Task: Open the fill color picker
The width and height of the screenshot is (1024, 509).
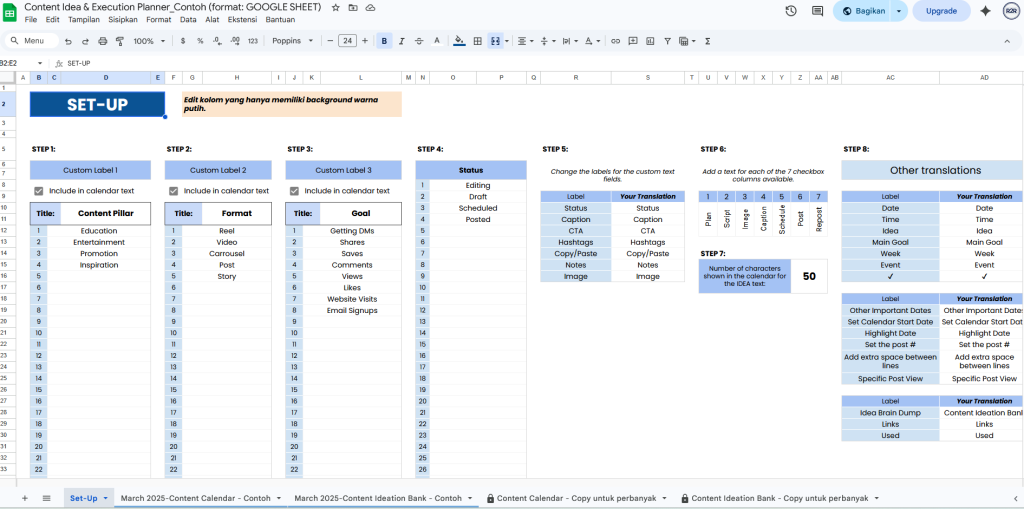Action: (x=459, y=41)
